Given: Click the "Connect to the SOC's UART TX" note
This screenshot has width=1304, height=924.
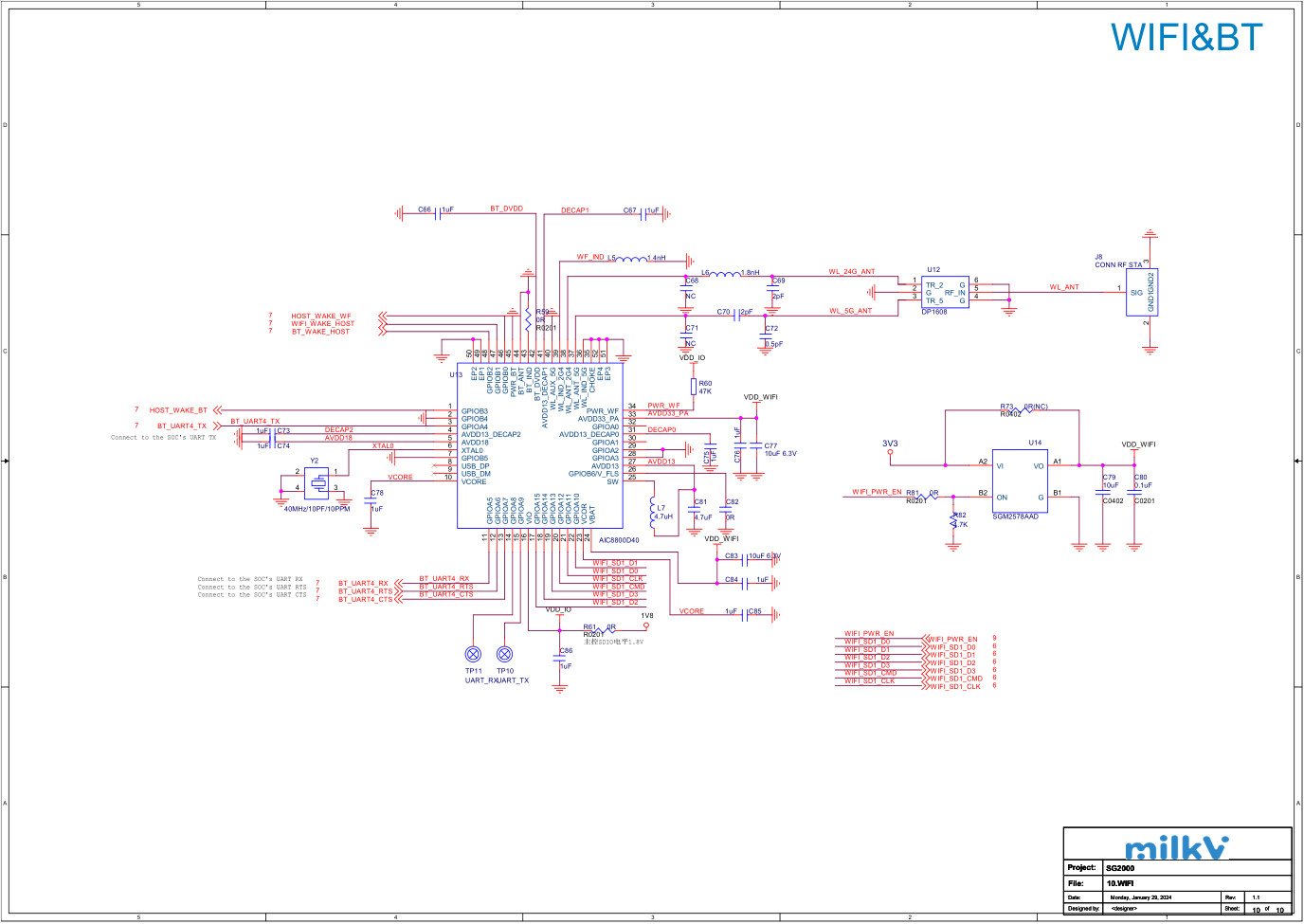Looking at the screenshot, I should click(x=163, y=438).
